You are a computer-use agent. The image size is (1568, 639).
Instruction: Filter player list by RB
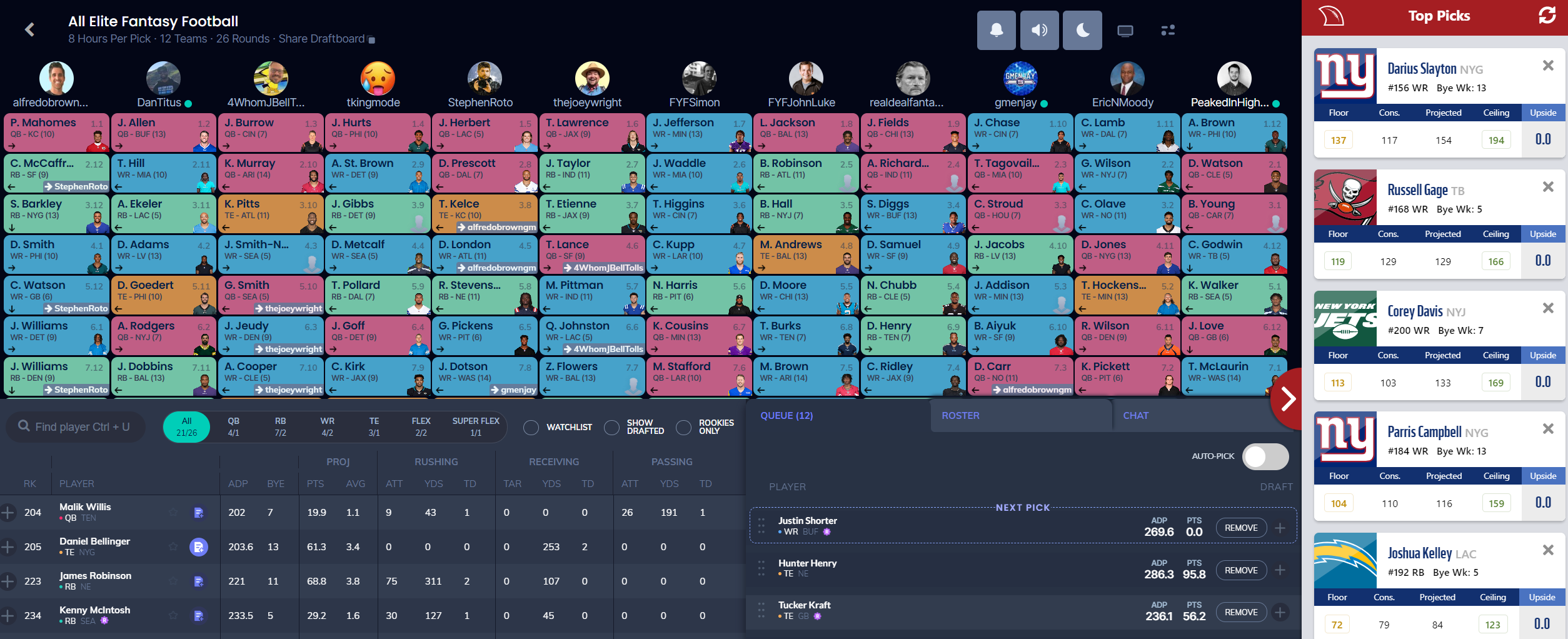280,427
